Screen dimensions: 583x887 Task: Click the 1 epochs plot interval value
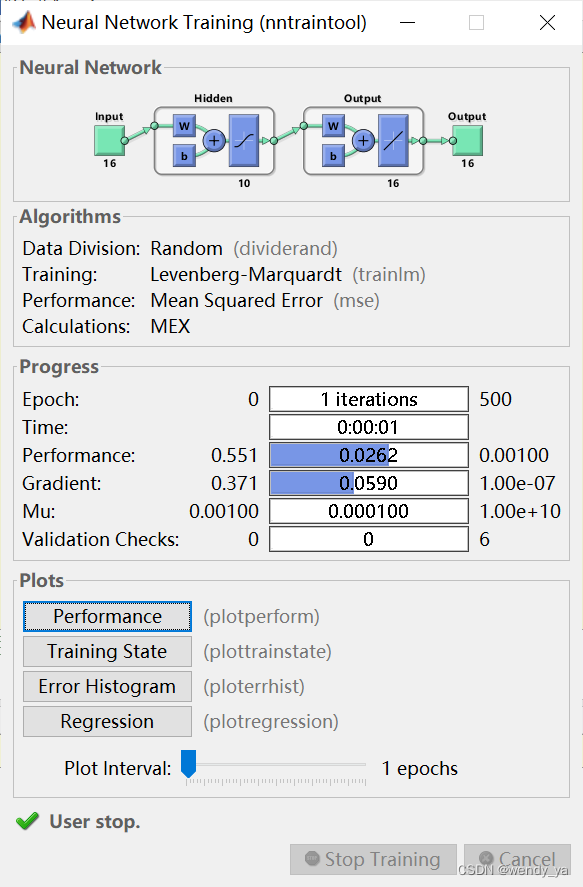[x=420, y=769]
